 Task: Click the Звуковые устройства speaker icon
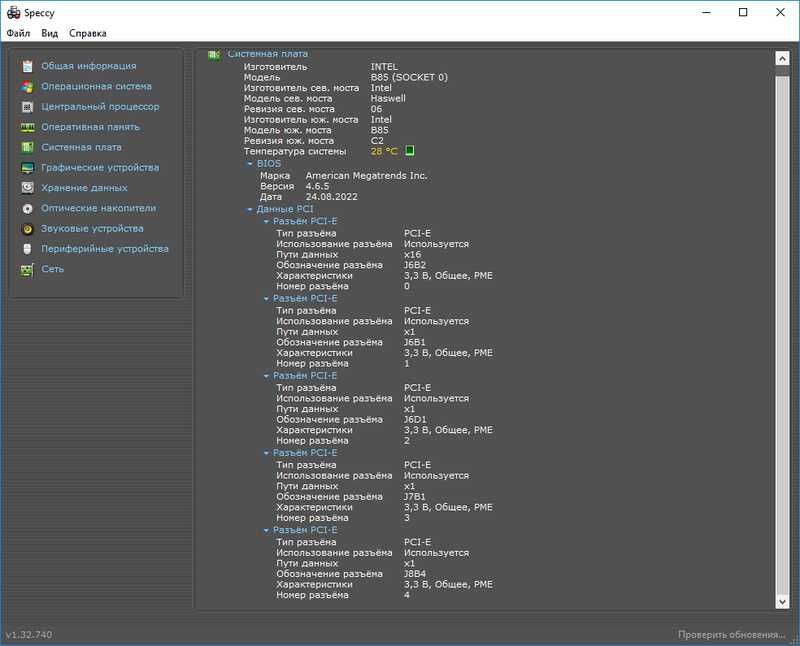[28, 229]
